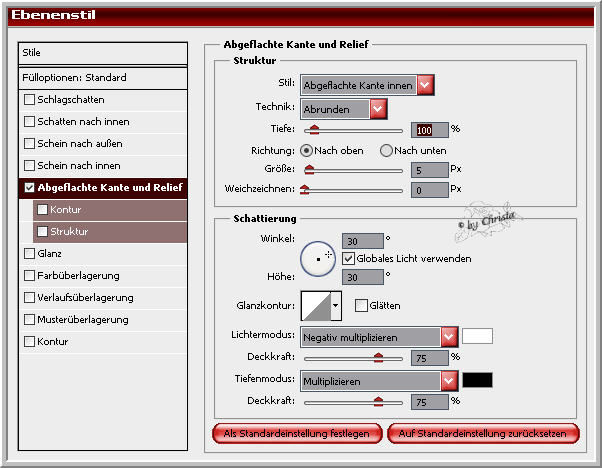602x468 pixels.
Task: Select the Nach oben radio button
Action: point(306,150)
